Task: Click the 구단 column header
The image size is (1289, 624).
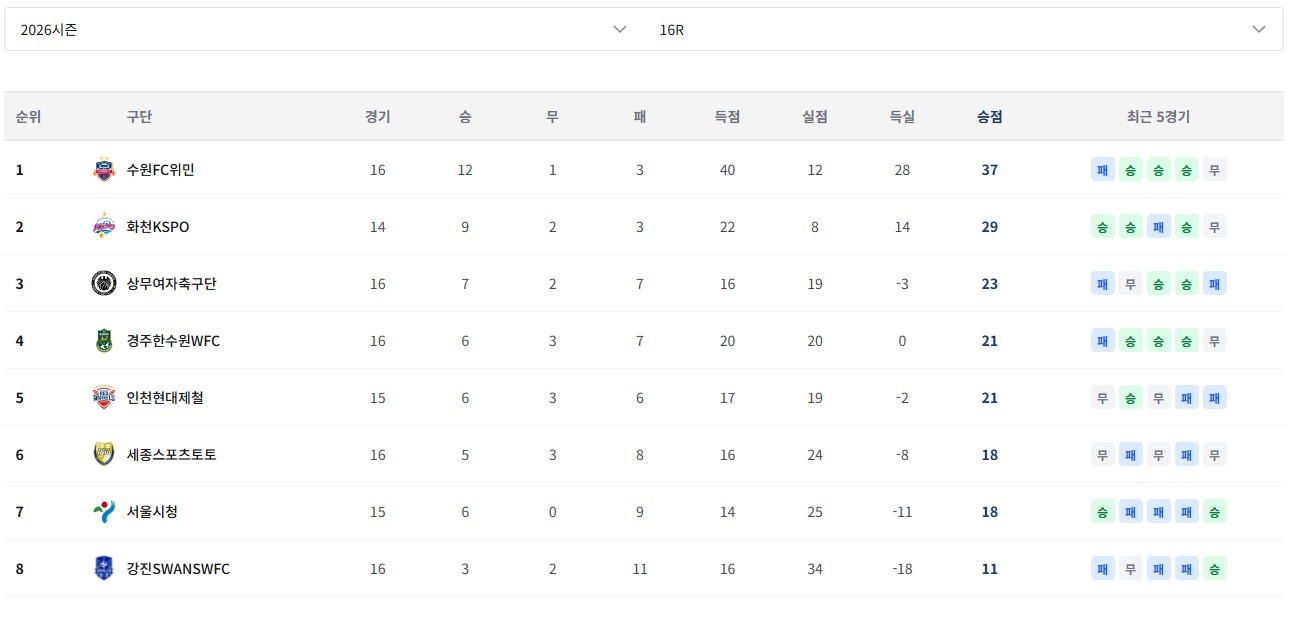Action: click(x=139, y=117)
